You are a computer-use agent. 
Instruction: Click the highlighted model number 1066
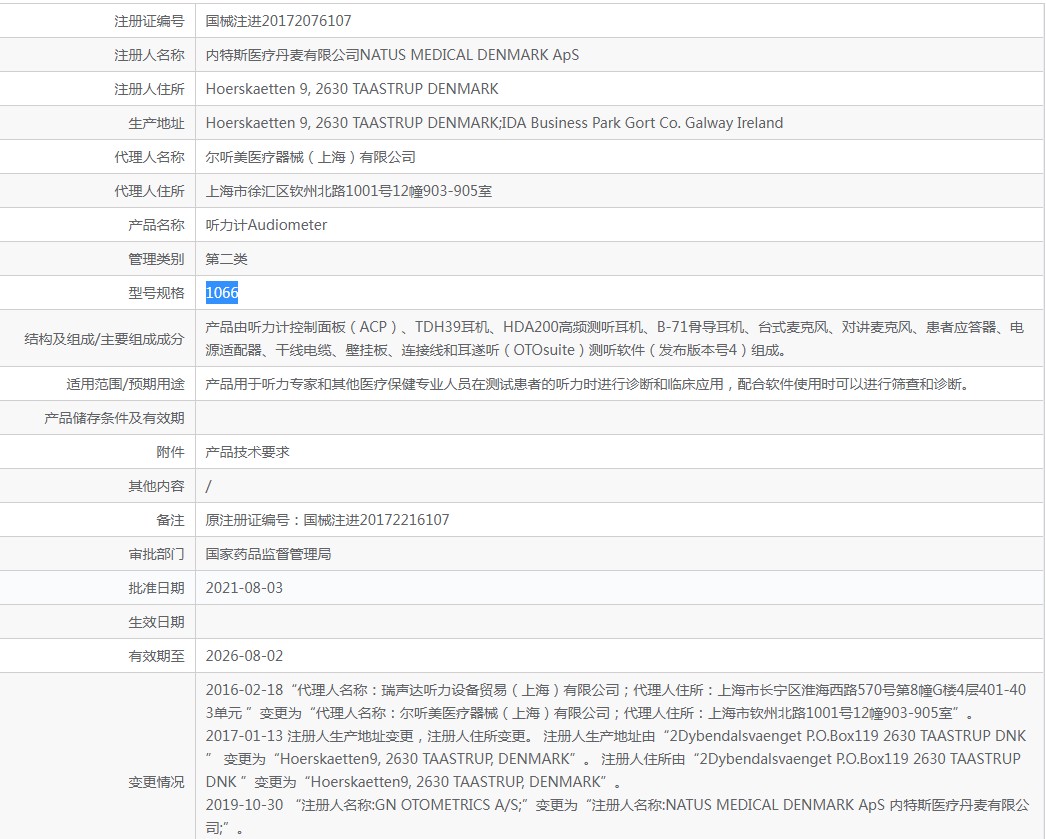pyautogui.click(x=221, y=293)
